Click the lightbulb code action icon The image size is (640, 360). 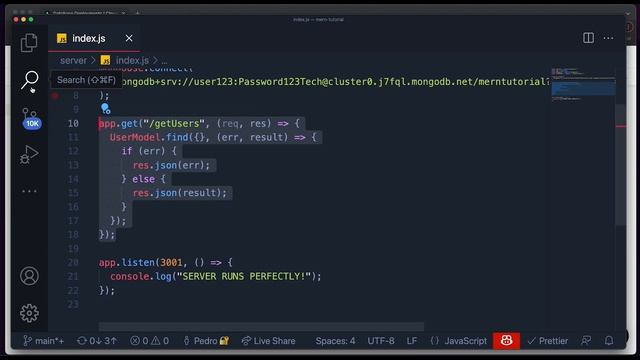(105, 108)
